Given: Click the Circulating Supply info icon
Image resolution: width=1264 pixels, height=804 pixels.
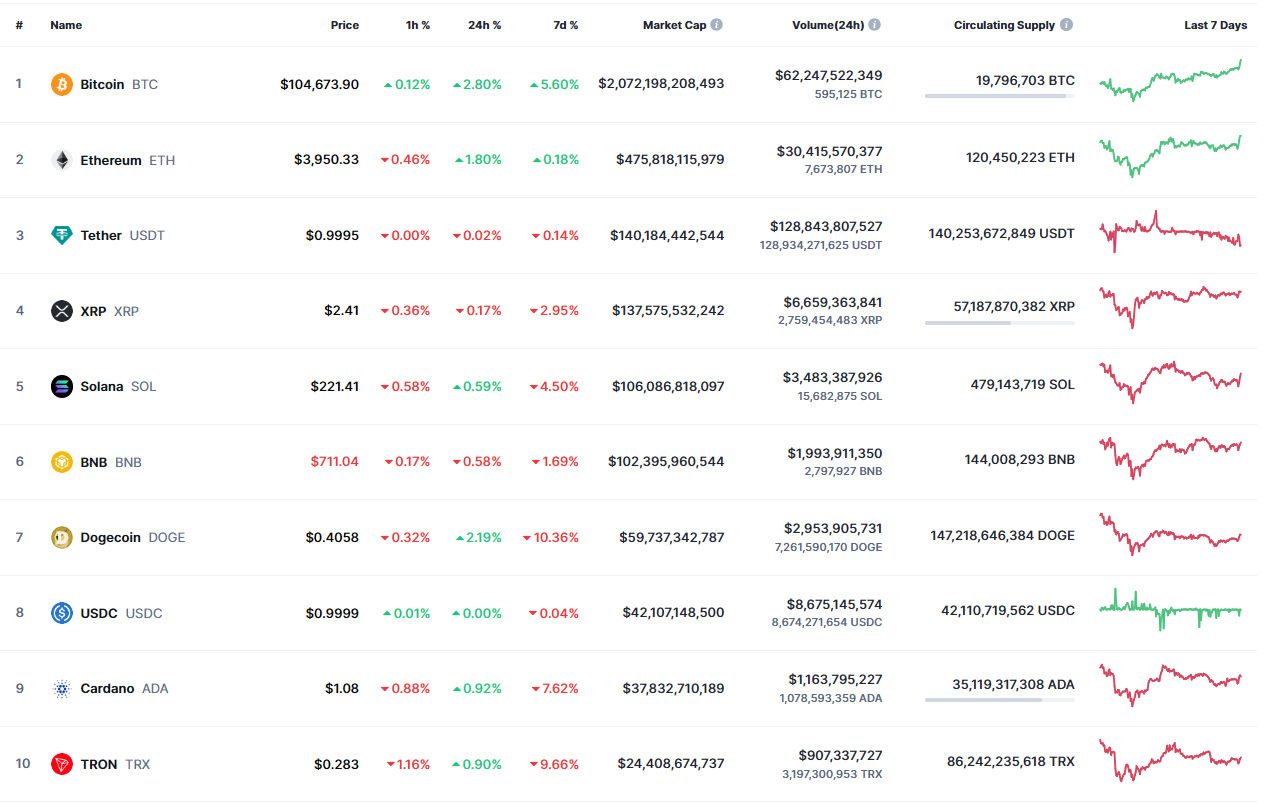Looking at the screenshot, I should click(x=1066, y=25).
